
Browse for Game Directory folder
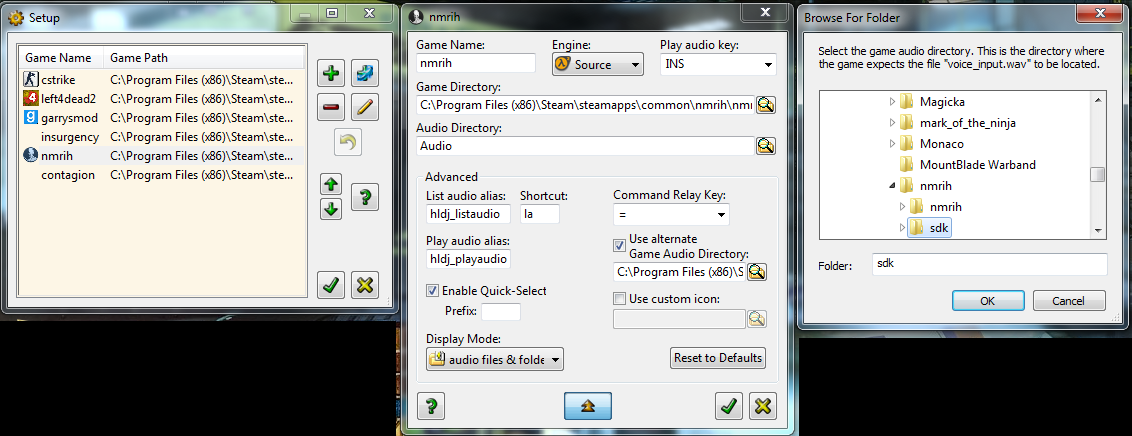tap(765, 105)
